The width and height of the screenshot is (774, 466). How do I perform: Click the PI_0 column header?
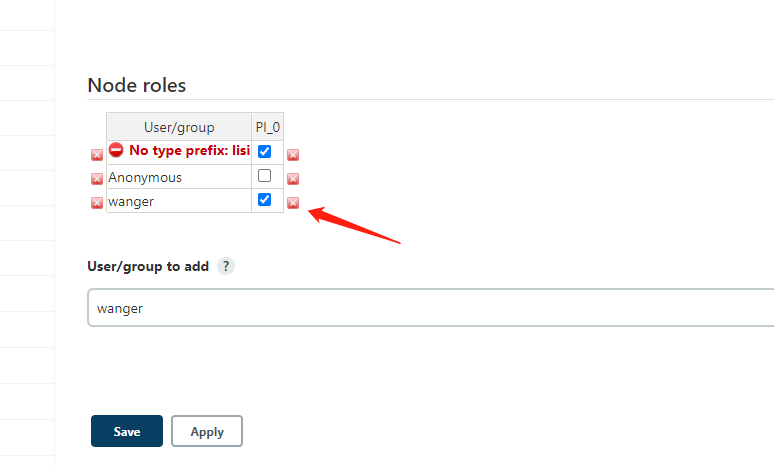pyautogui.click(x=267, y=127)
